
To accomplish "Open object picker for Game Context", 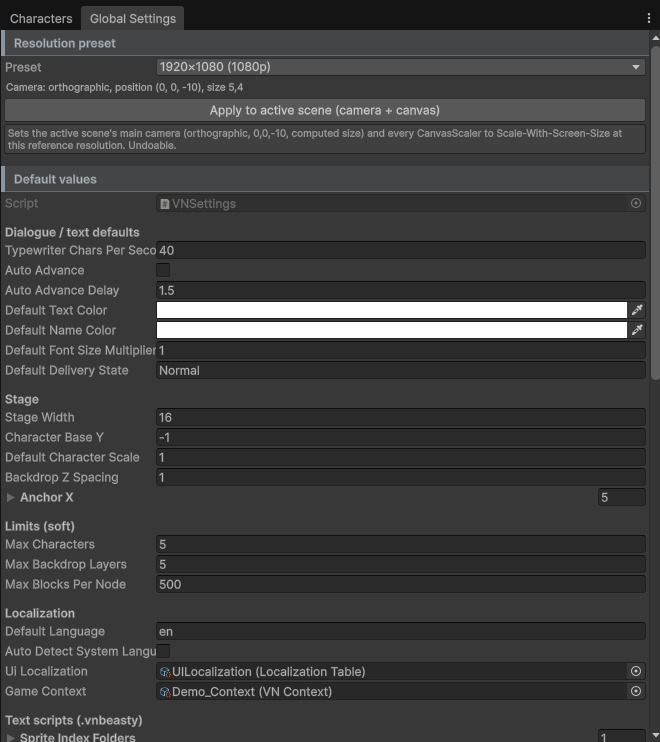I will pos(635,691).
